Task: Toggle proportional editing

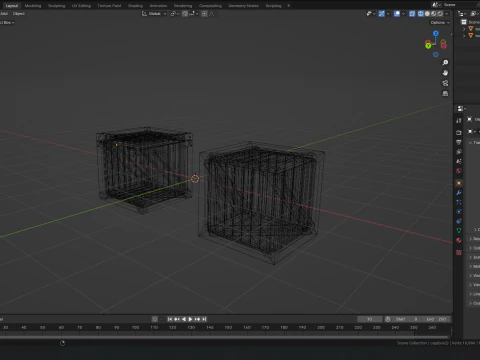Action: pos(204,14)
